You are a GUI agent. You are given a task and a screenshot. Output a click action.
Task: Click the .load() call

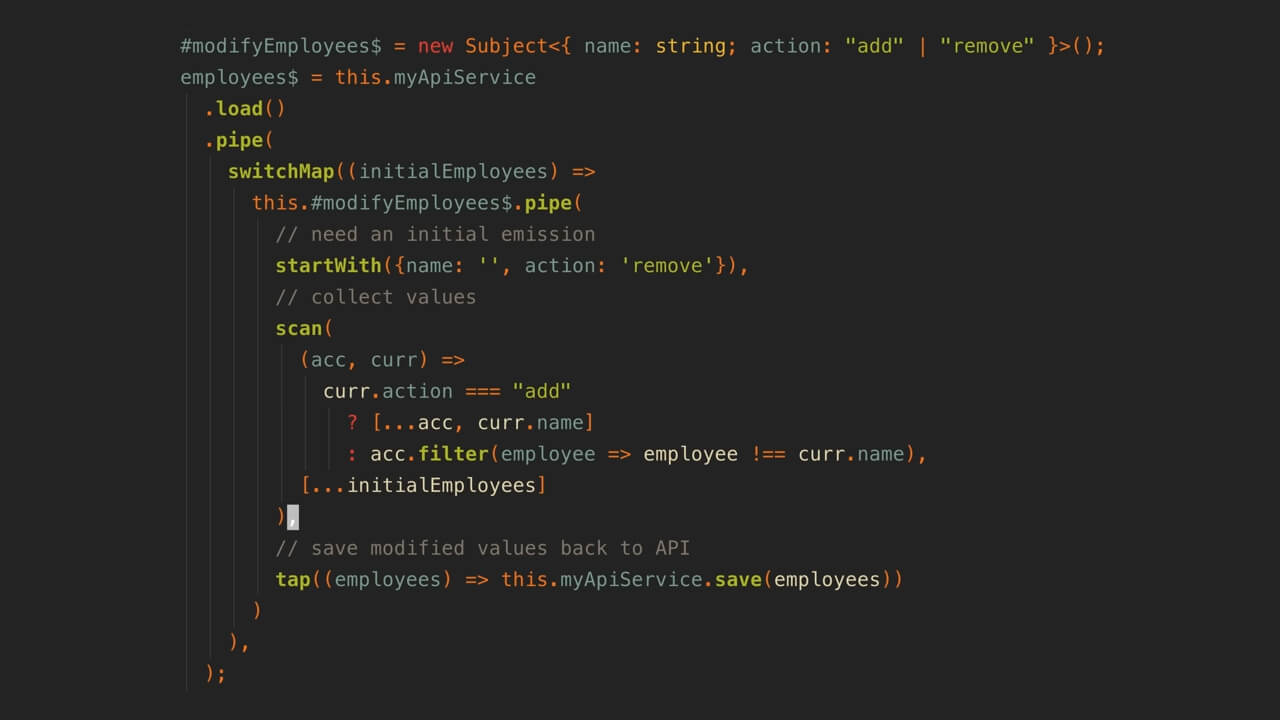[x=245, y=108]
